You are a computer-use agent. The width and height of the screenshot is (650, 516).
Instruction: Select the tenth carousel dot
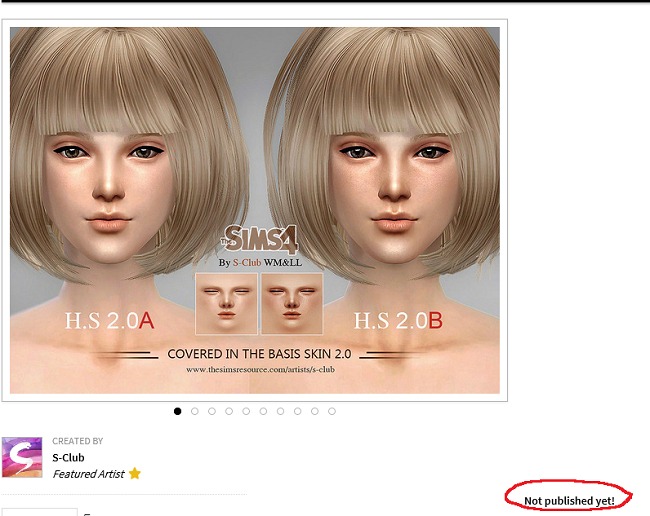click(x=332, y=411)
